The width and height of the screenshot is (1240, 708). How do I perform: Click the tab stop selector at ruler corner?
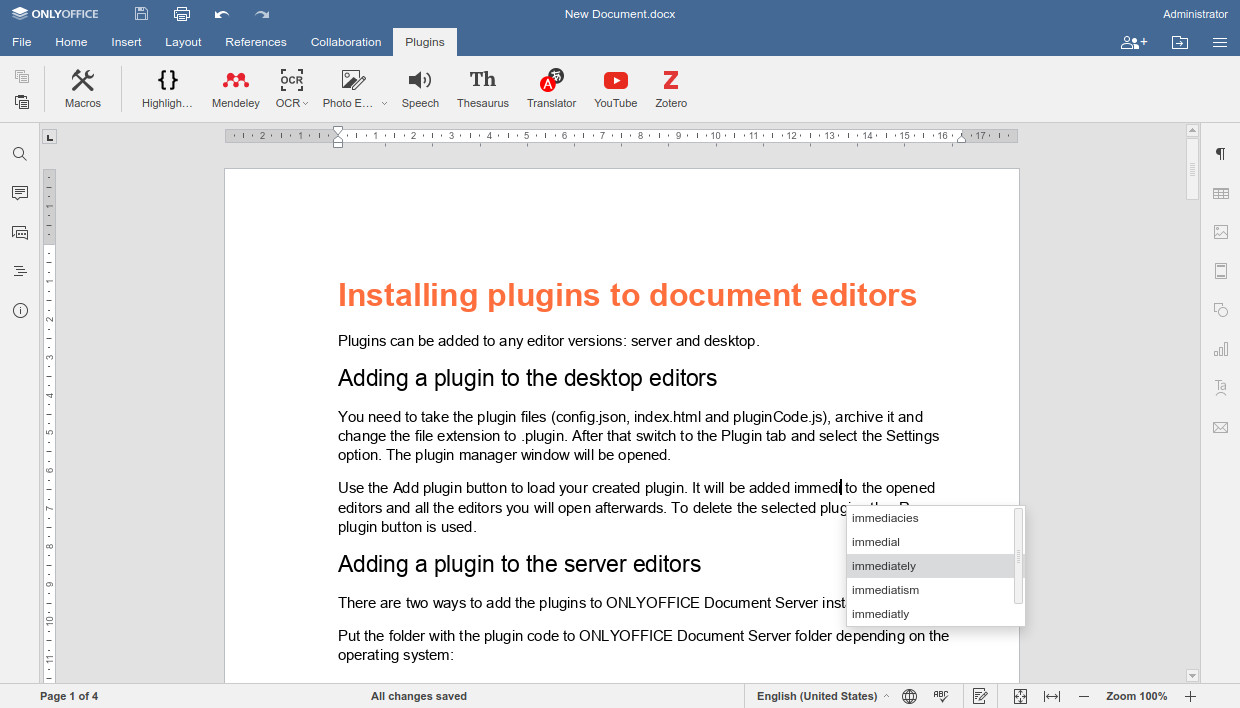(50, 137)
